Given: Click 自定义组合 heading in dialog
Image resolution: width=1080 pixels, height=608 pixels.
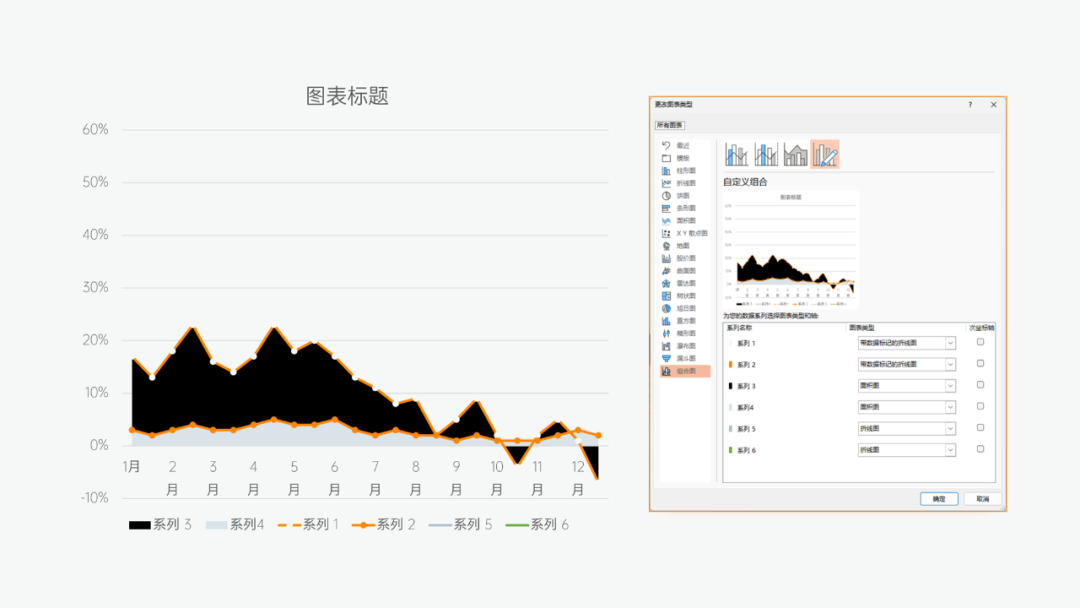Looking at the screenshot, I should (745, 182).
